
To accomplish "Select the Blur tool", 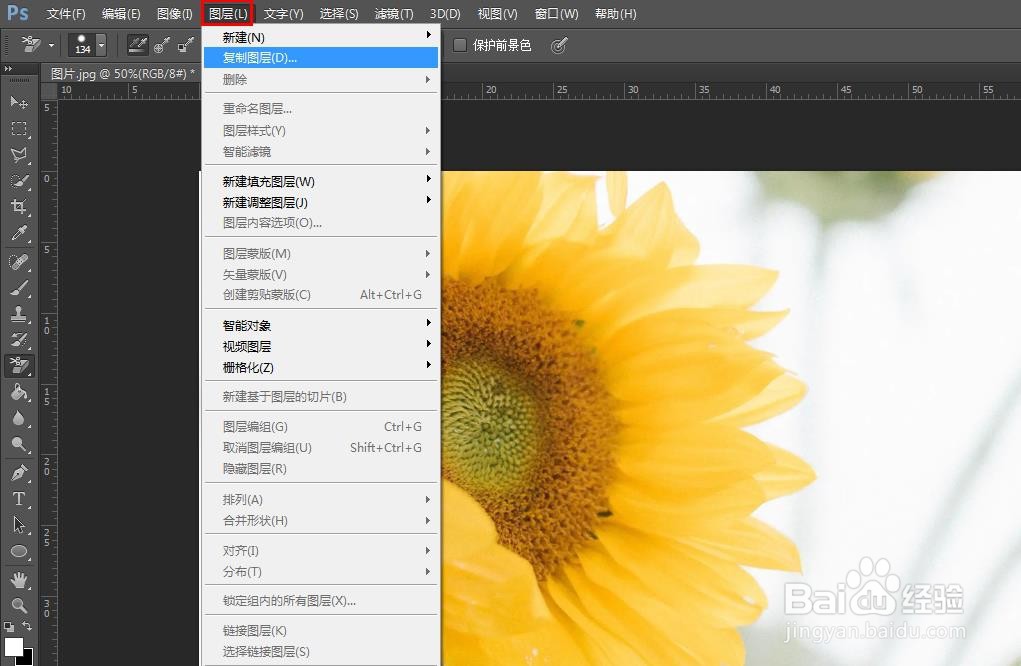I will pyautogui.click(x=19, y=418).
